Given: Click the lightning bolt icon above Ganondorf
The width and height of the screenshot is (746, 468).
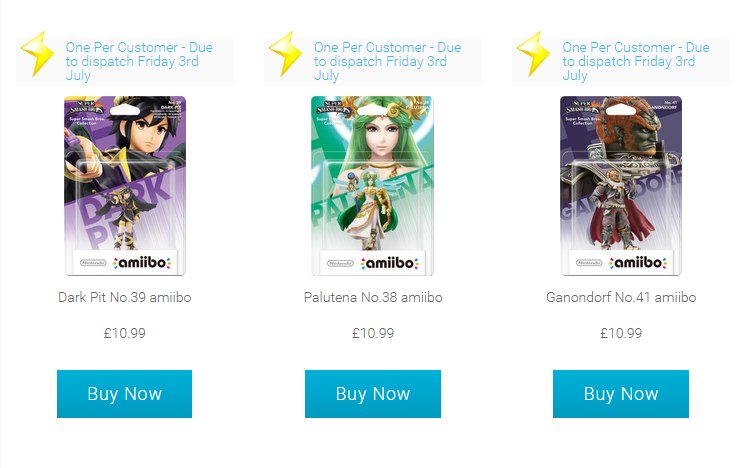Looking at the screenshot, I should tap(533, 54).
